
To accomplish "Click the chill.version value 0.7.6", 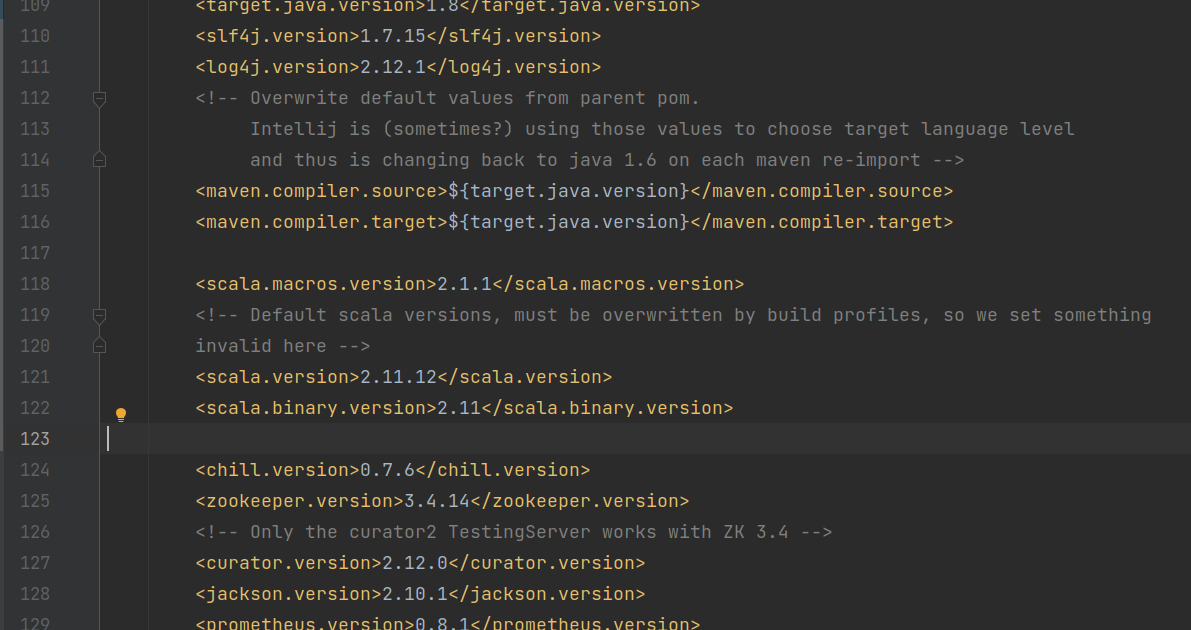I will [x=387, y=470].
